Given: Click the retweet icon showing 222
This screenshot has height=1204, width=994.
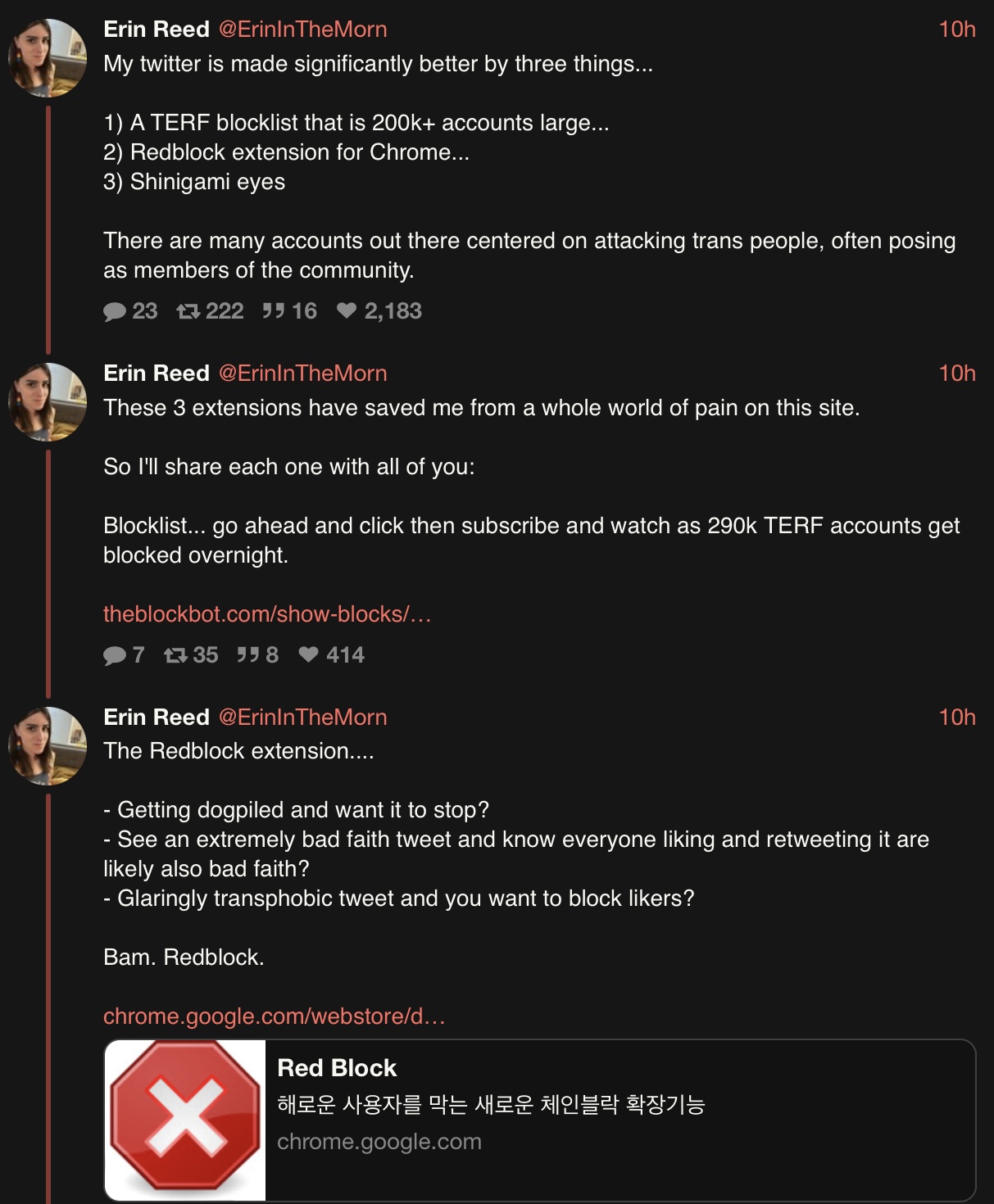Looking at the screenshot, I should (x=188, y=311).
